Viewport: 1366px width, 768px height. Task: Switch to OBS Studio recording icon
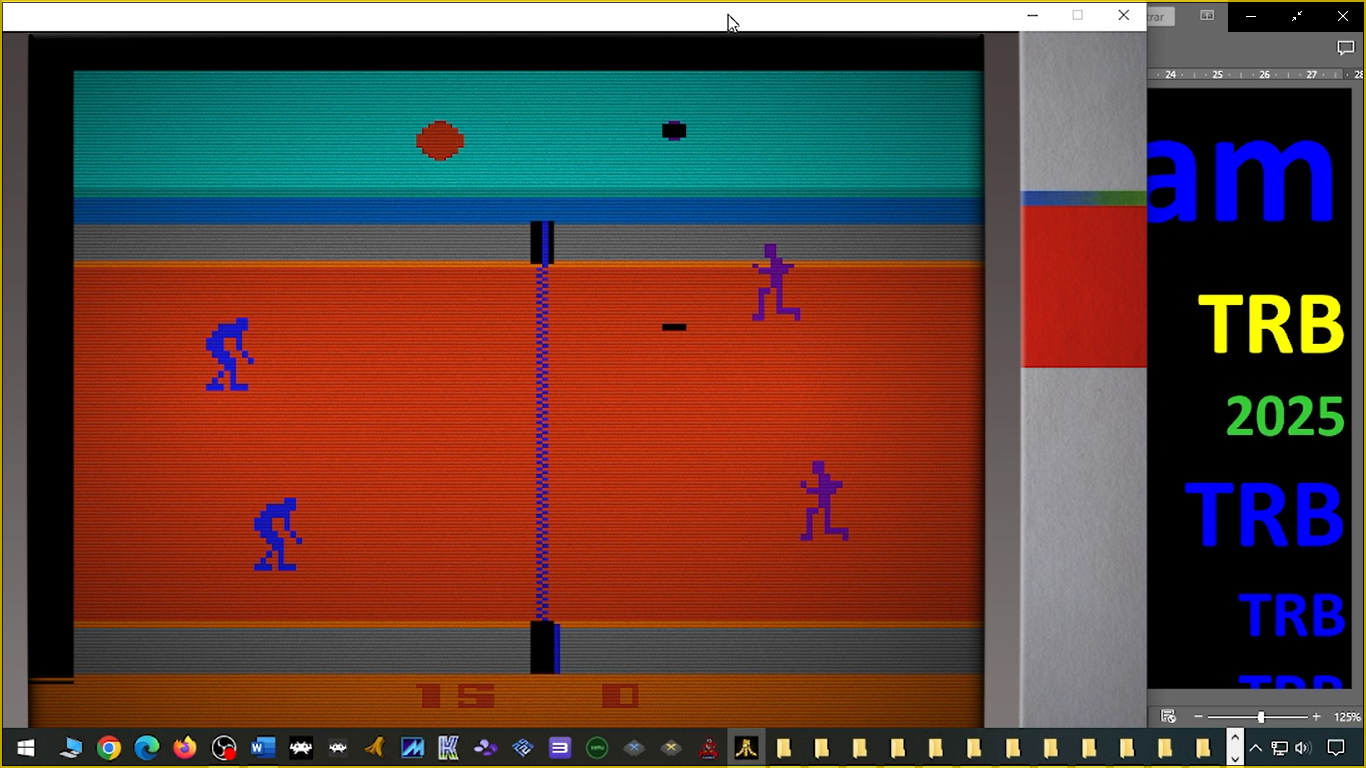[x=224, y=748]
